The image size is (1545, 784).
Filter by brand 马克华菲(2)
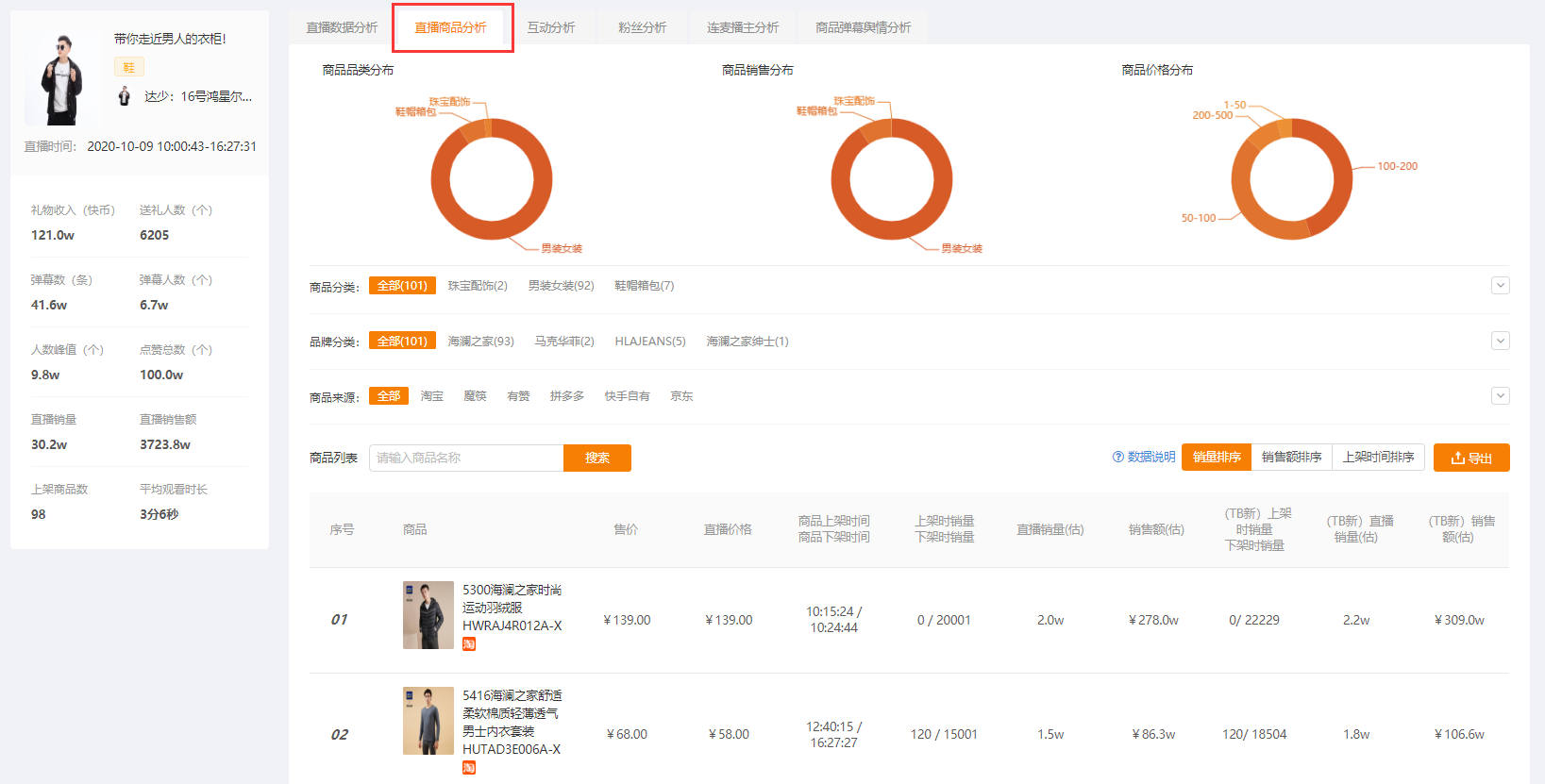coord(564,341)
